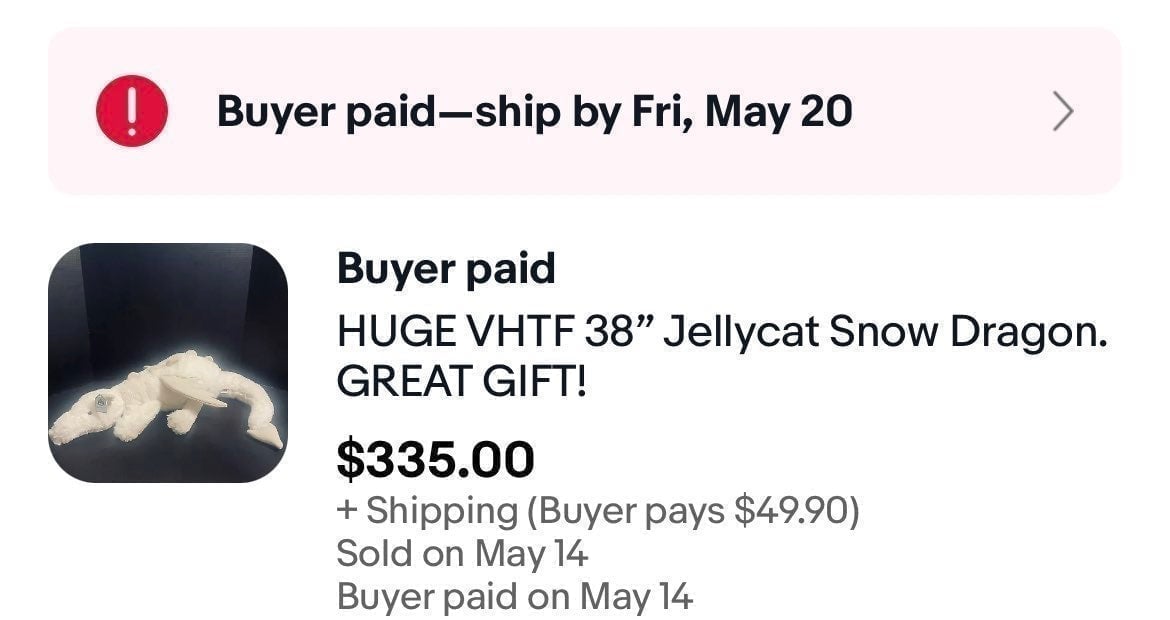The height and width of the screenshot is (620, 1170).
Task: Click the bold 'Buyer paid' status heading
Action: point(446,268)
